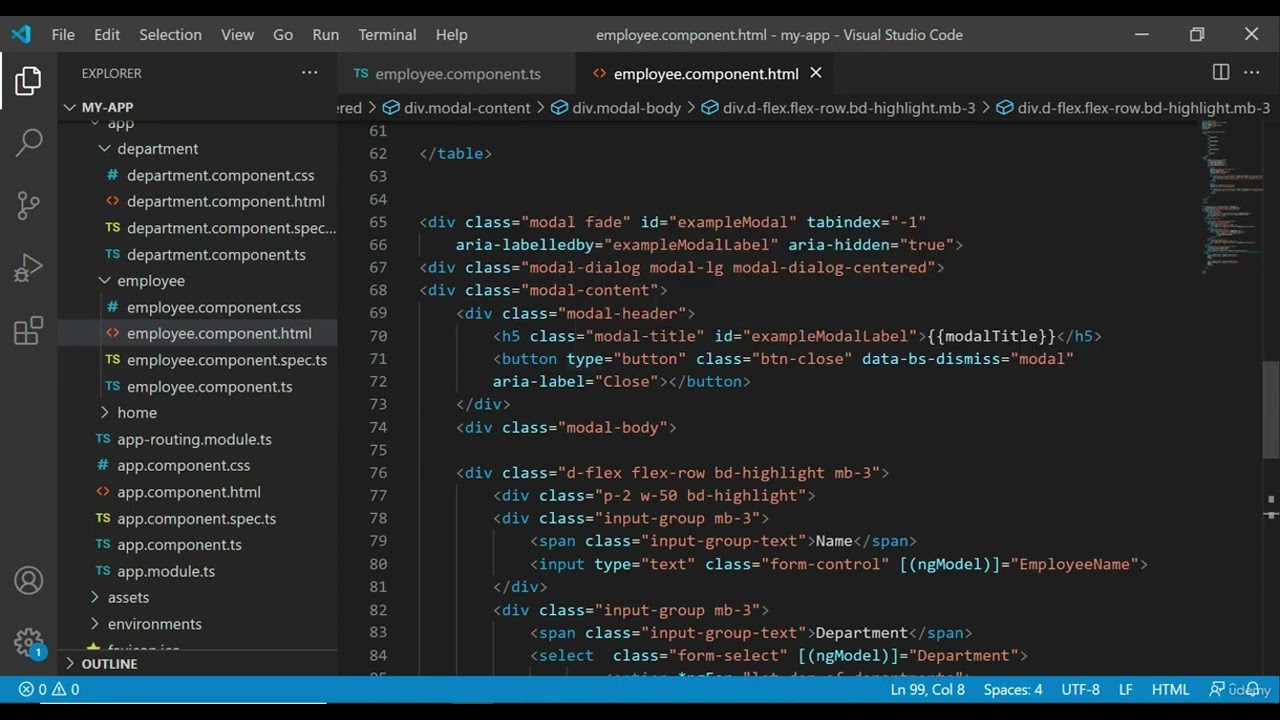1280x720 pixels.
Task: Click the Split Editor Right icon
Action: coord(1221,72)
